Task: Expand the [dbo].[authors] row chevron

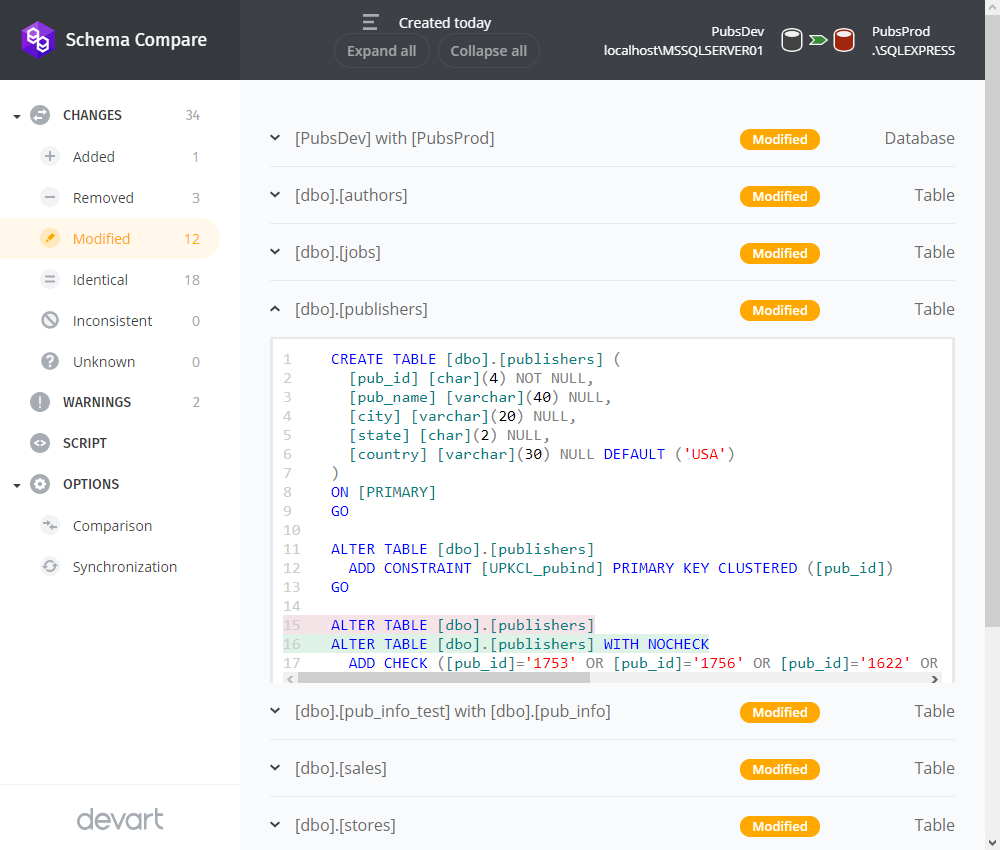Action: click(275, 194)
